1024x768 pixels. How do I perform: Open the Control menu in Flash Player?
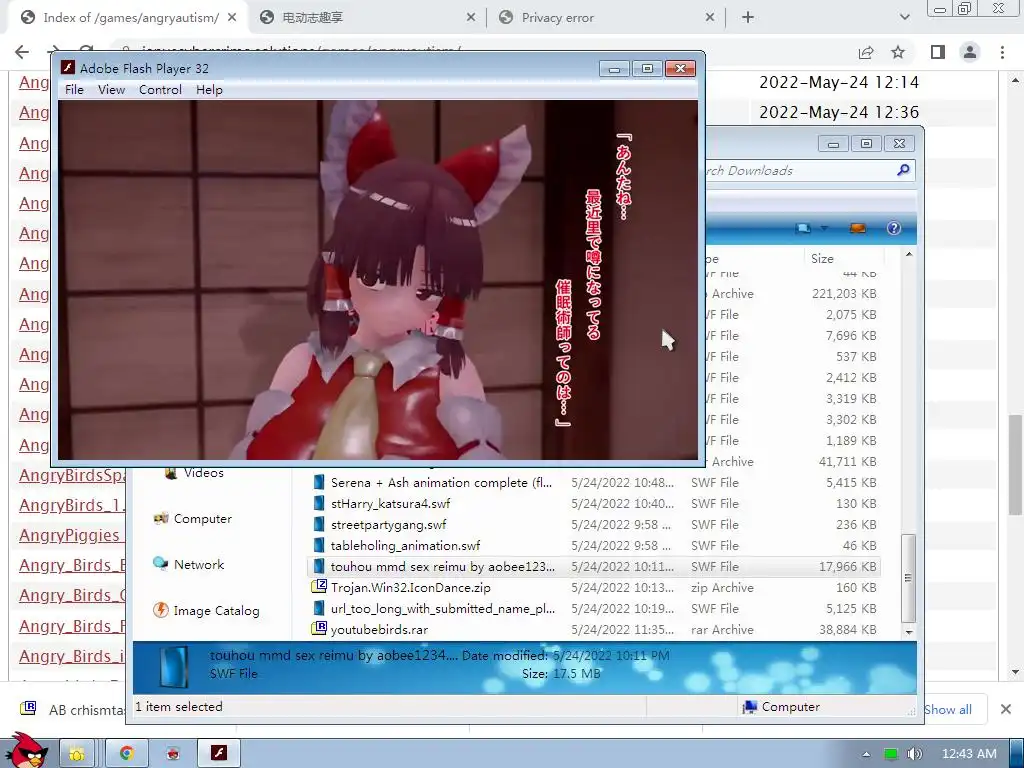click(x=160, y=89)
